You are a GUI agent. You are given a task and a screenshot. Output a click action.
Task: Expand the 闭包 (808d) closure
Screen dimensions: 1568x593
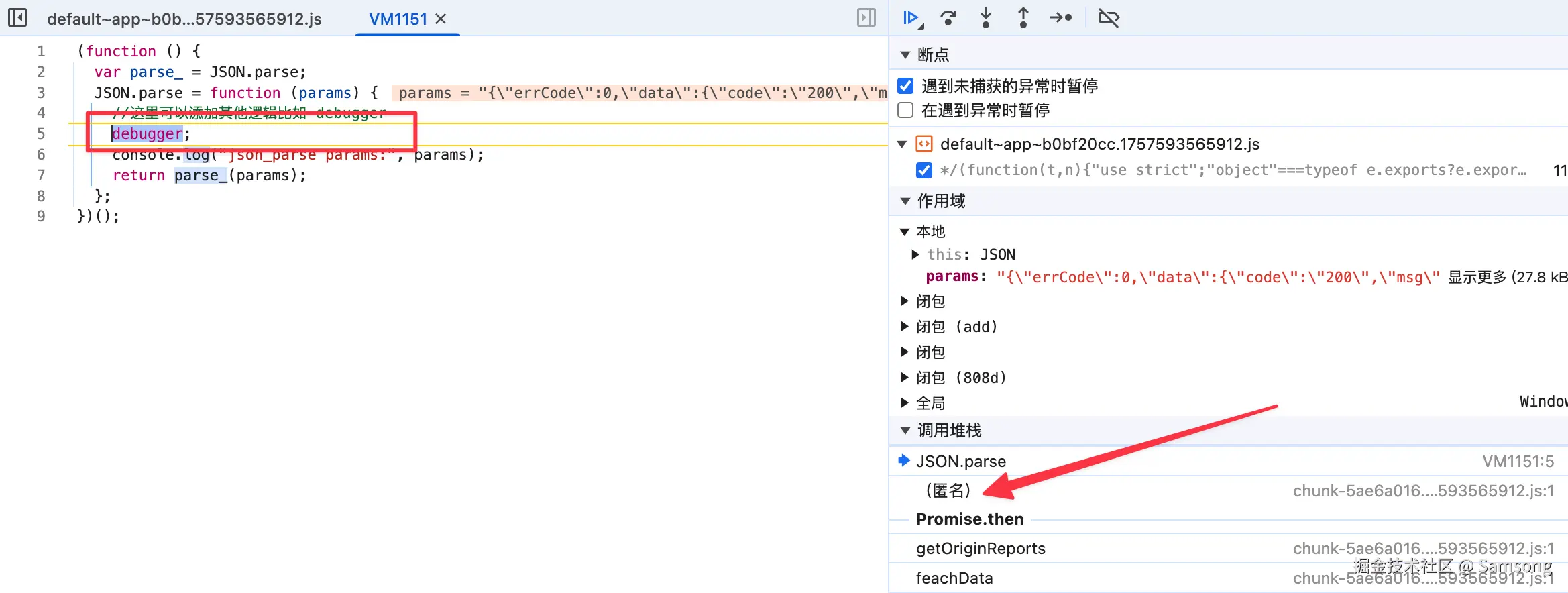(905, 378)
